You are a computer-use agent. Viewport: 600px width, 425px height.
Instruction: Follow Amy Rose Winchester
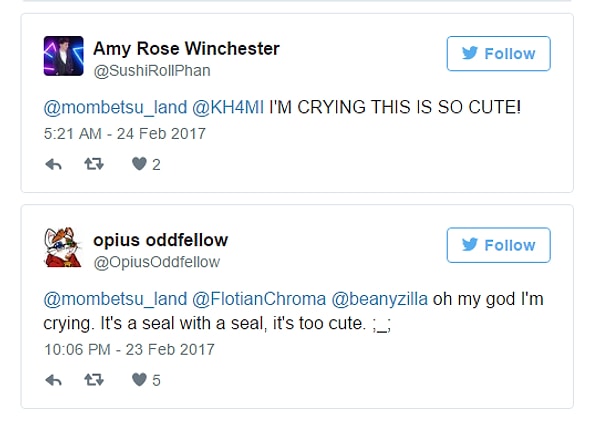(x=499, y=54)
